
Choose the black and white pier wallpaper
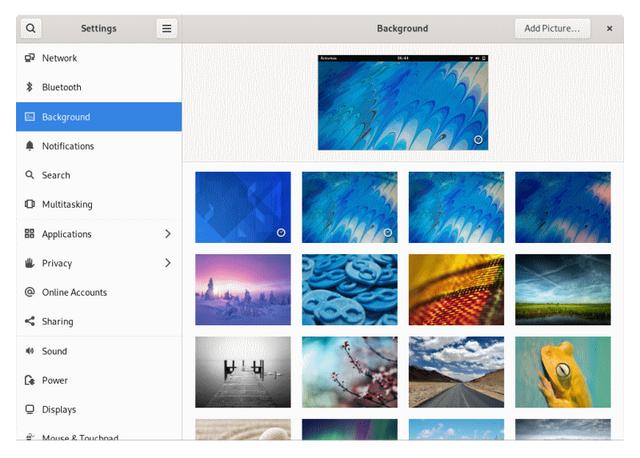pos(243,372)
